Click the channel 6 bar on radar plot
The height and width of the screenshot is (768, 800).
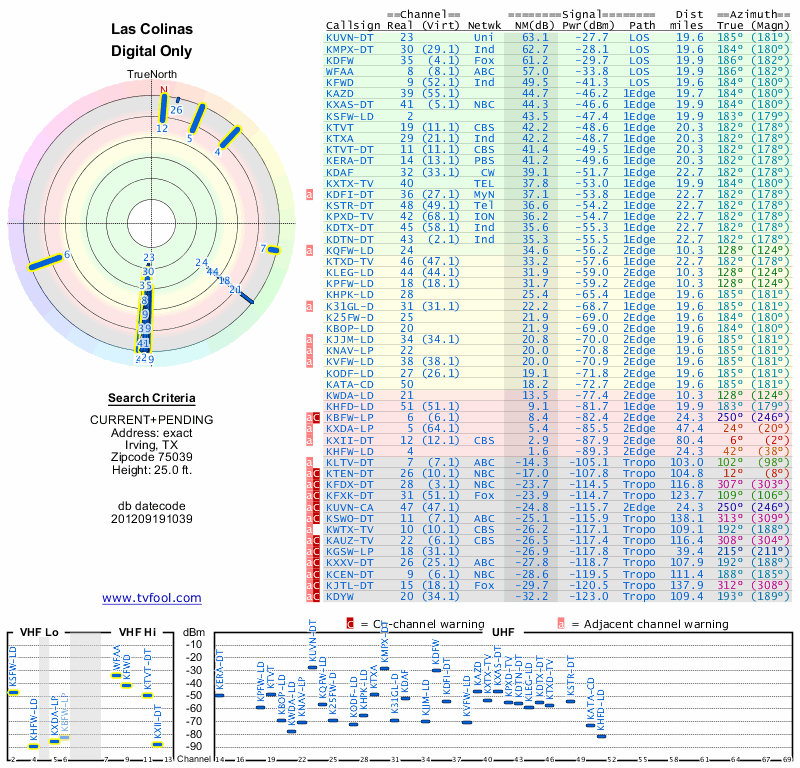click(45, 261)
